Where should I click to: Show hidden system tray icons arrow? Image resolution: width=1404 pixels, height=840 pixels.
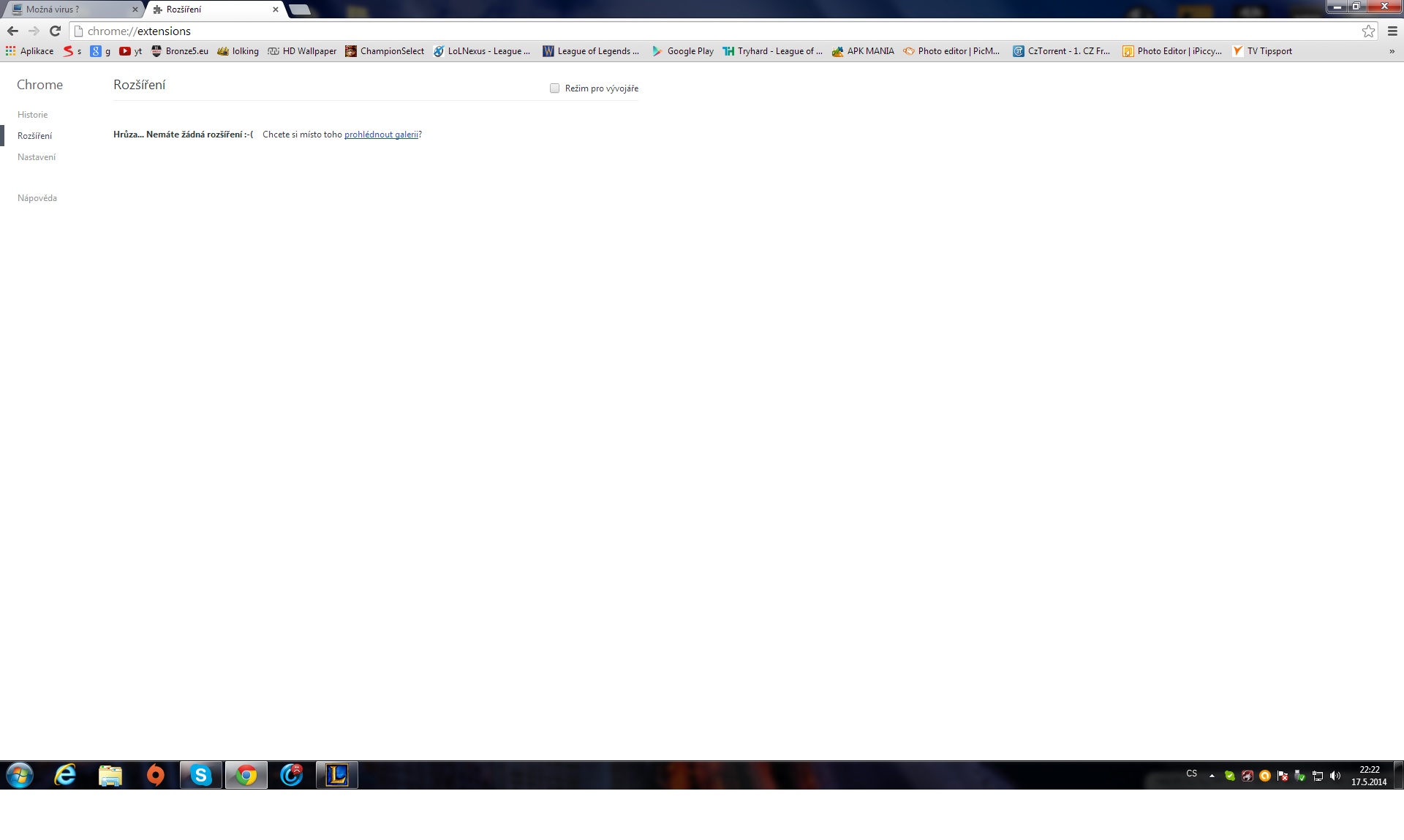[x=1212, y=776]
